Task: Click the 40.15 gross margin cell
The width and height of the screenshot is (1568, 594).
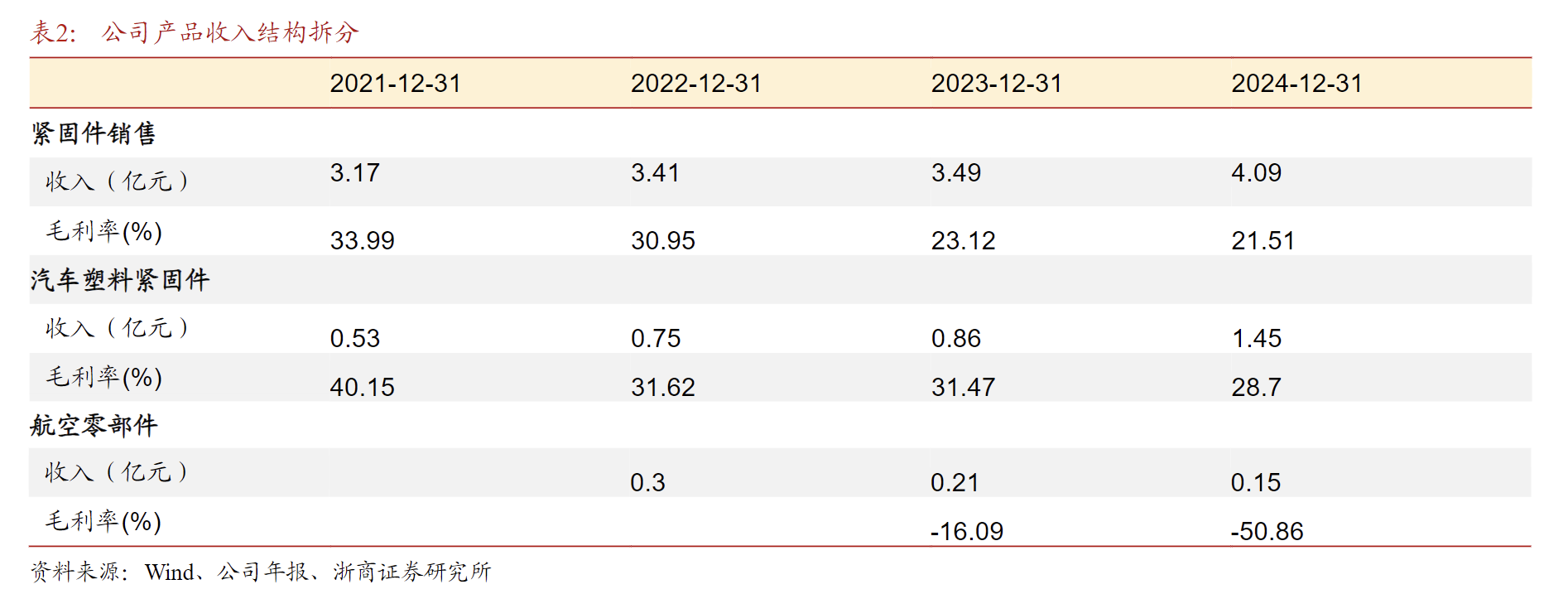Action: pyautogui.click(x=362, y=388)
